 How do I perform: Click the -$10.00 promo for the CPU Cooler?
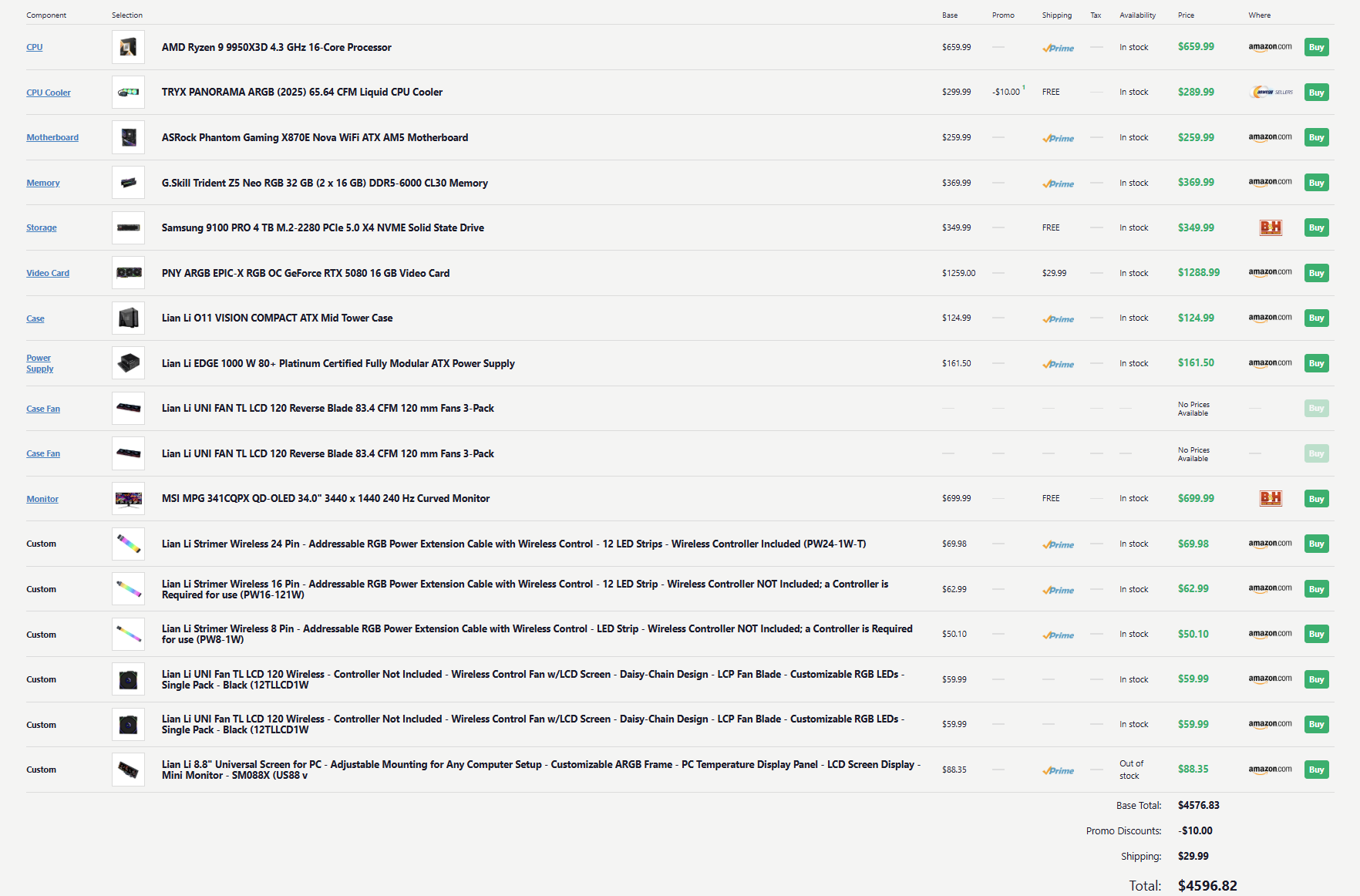[x=1006, y=92]
